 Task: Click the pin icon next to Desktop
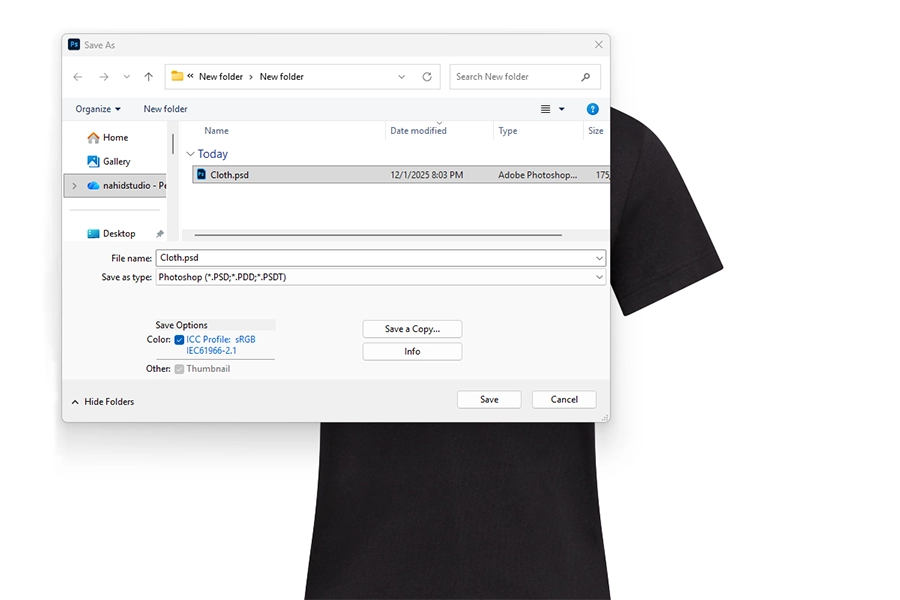coord(158,233)
